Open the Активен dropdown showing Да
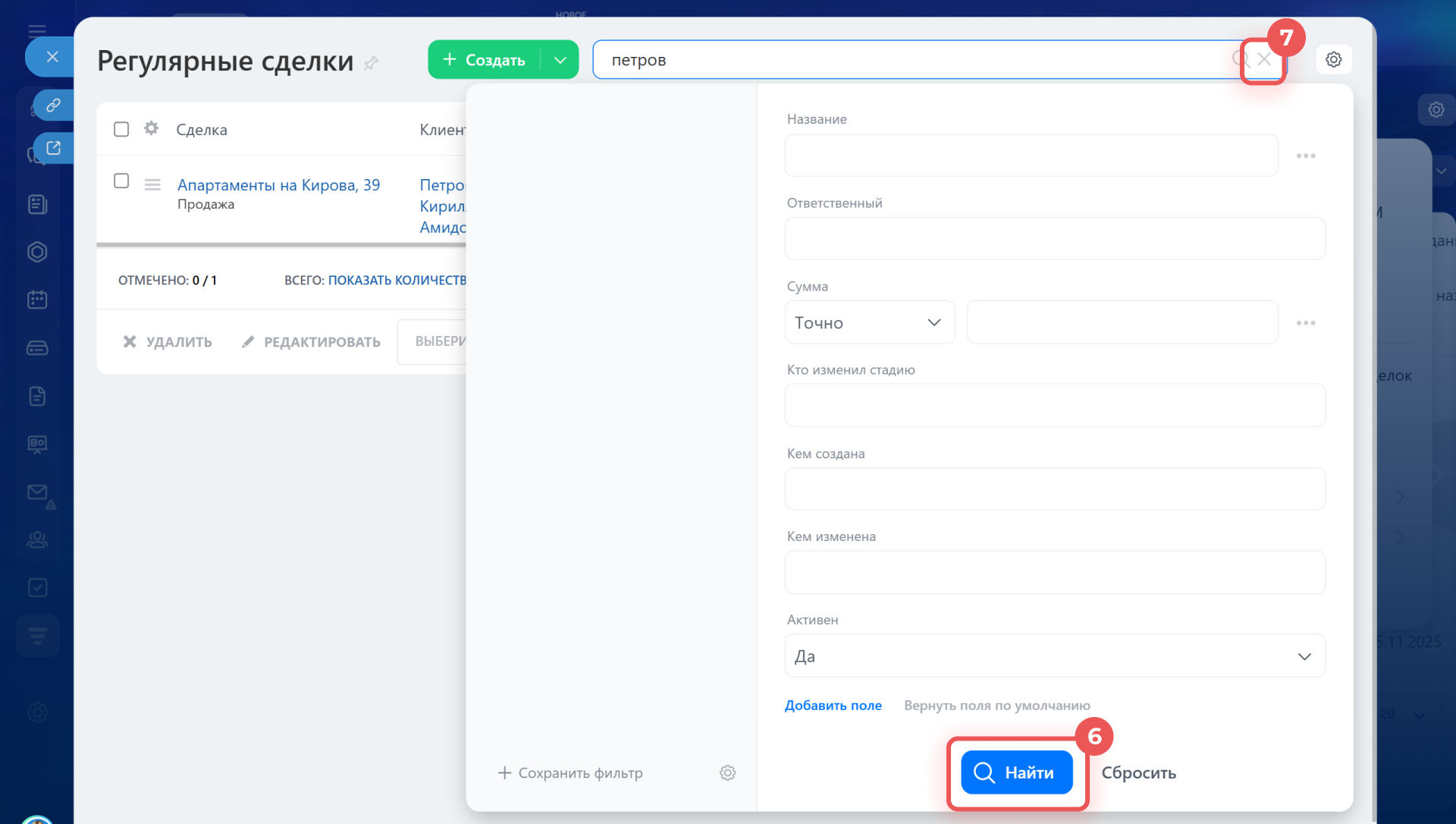The width and height of the screenshot is (1456, 824). click(1054, 656)
